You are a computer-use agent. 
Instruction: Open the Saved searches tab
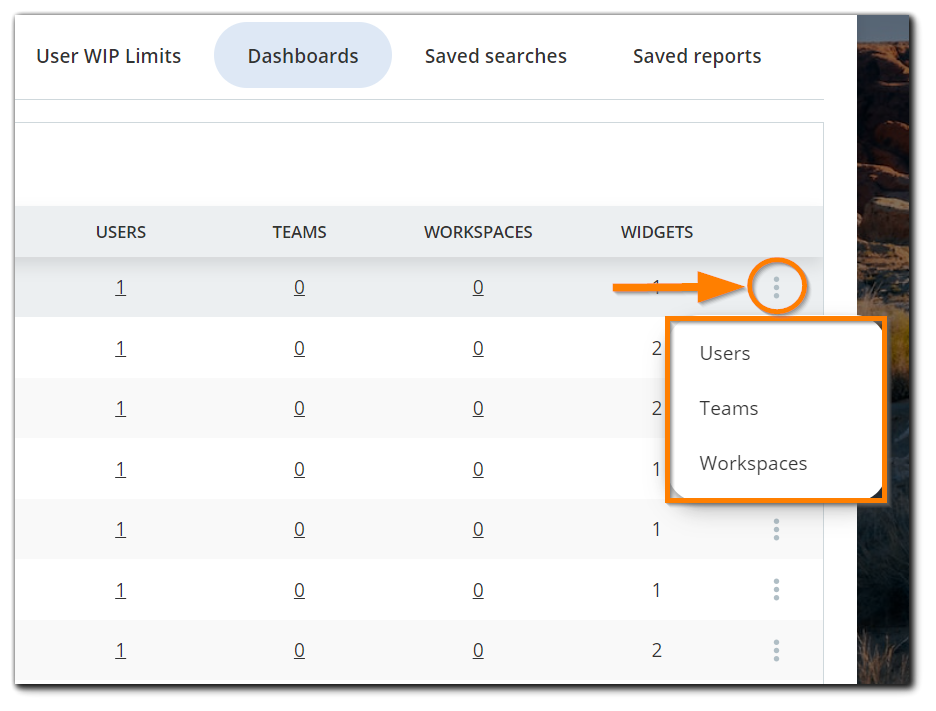pyautogui.click(x=494, y=56)
